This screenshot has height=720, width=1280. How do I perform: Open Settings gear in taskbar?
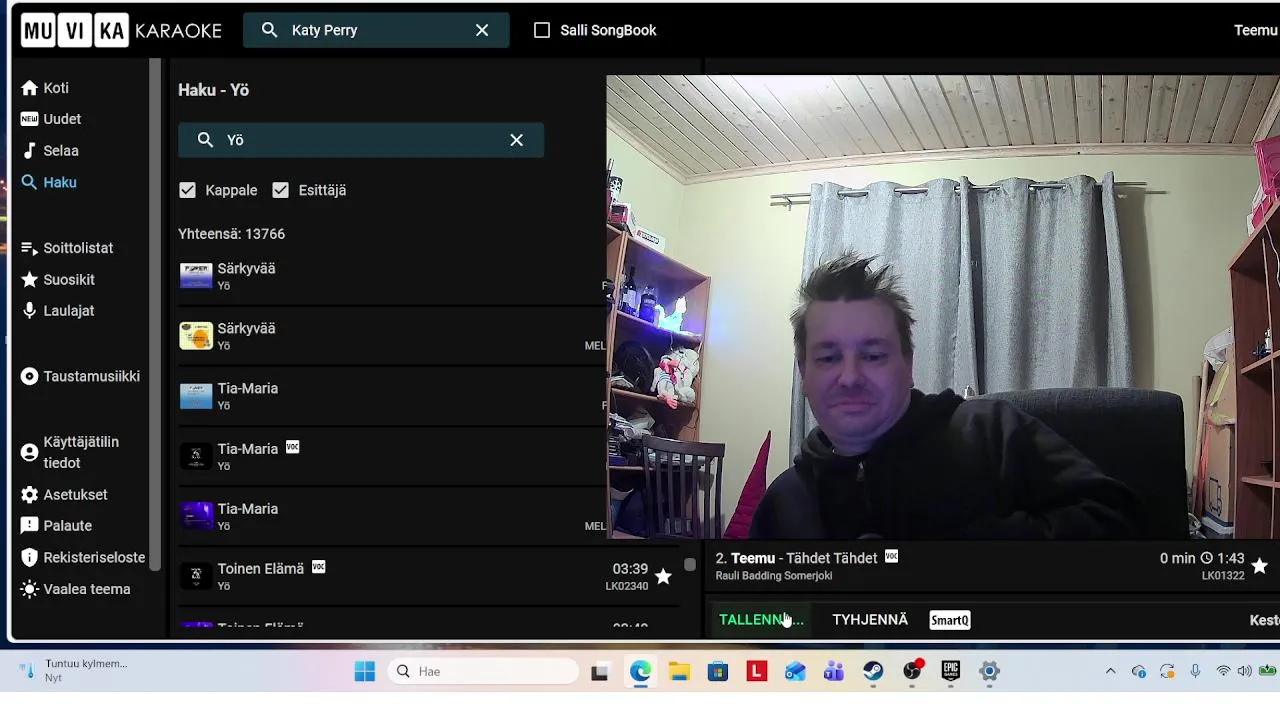989,672
